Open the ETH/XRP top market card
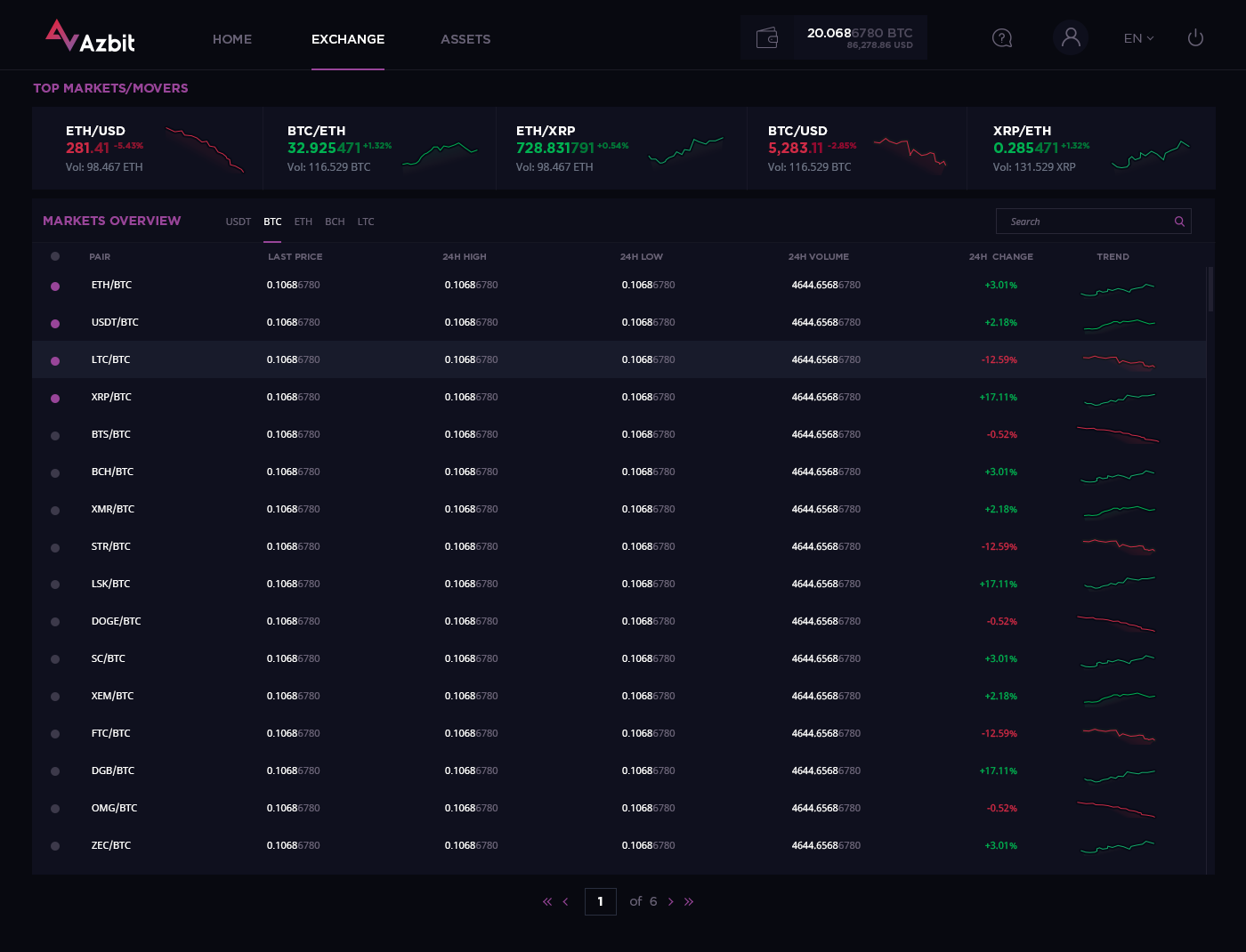Image resolution: width=1246 pixels, height=952 pixels. click(x=621, y=149)
